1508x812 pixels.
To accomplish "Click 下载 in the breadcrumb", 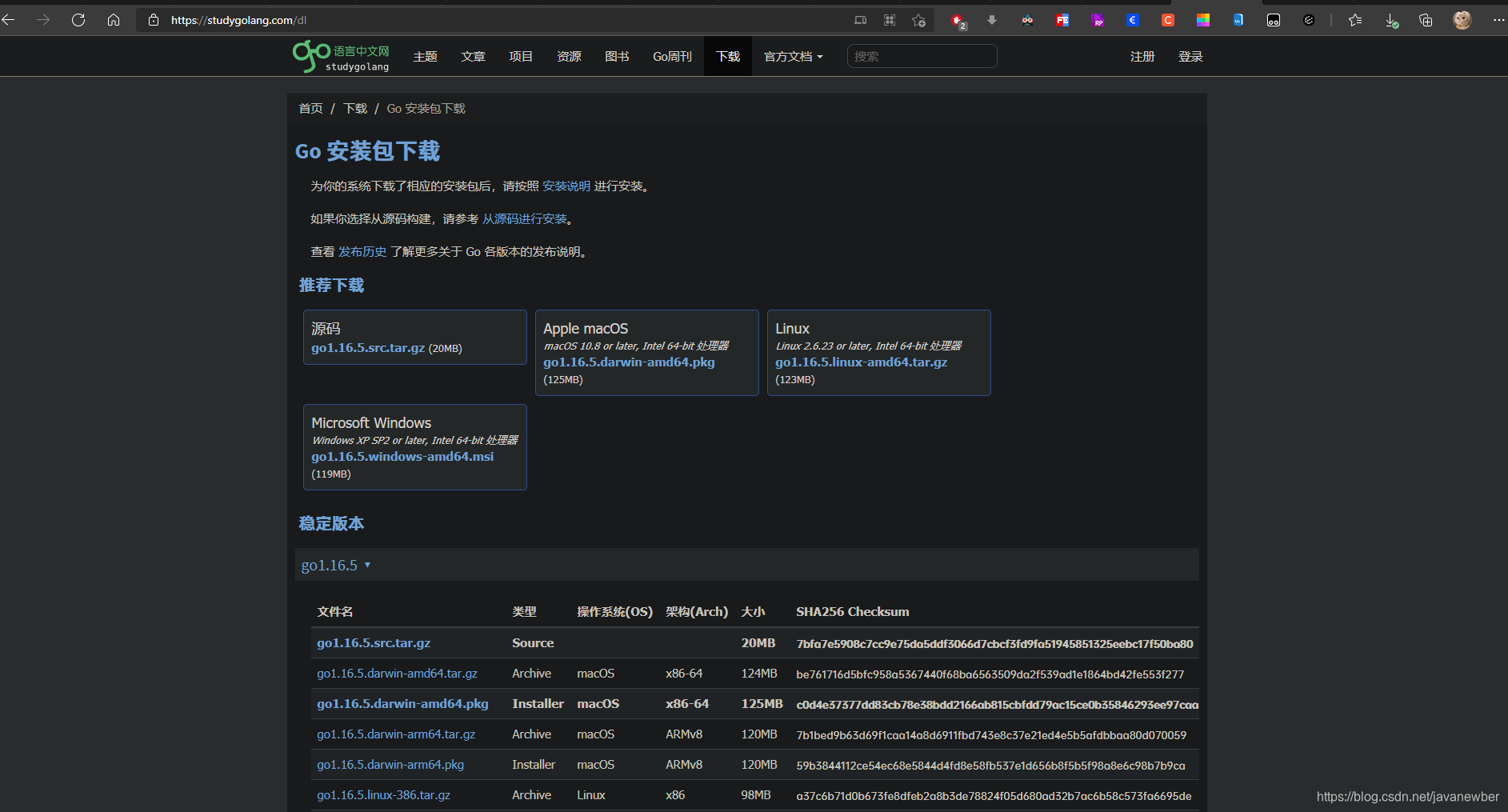I will point(355,109).
